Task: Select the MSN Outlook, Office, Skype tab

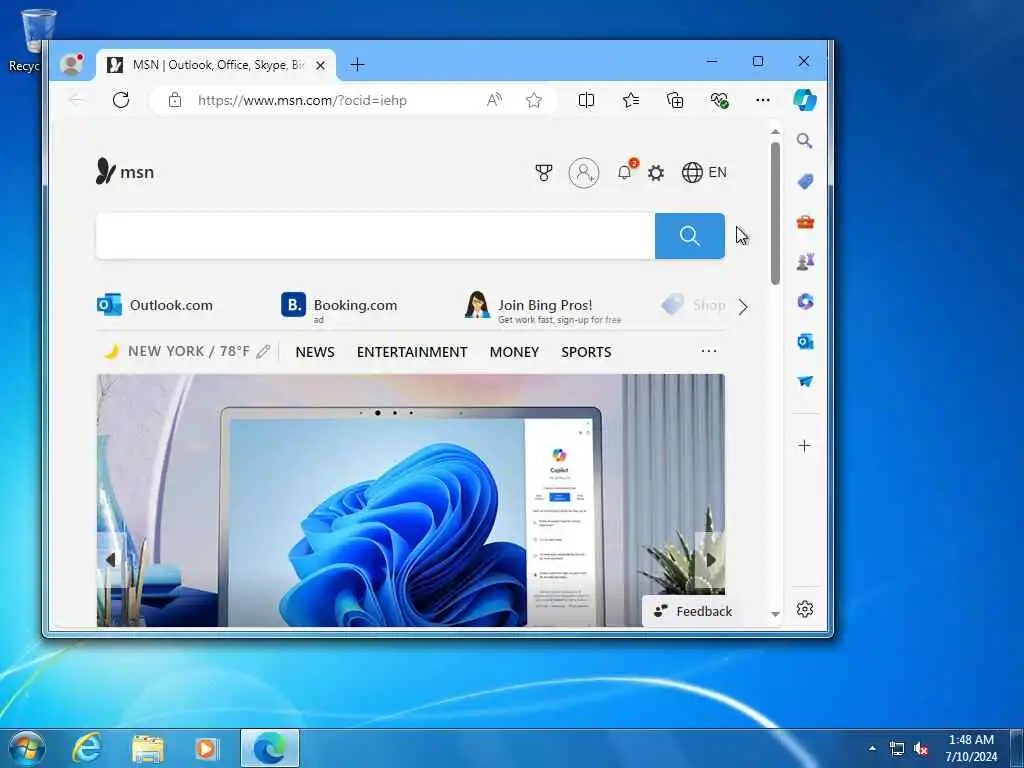Action: point(216,65)
